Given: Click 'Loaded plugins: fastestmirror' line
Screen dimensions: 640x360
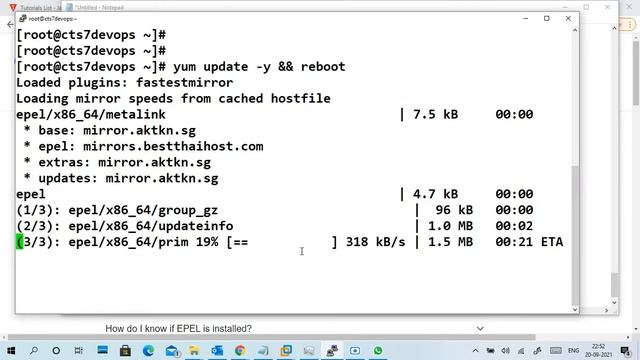Looking at the screenshot, I should point(124,82).
